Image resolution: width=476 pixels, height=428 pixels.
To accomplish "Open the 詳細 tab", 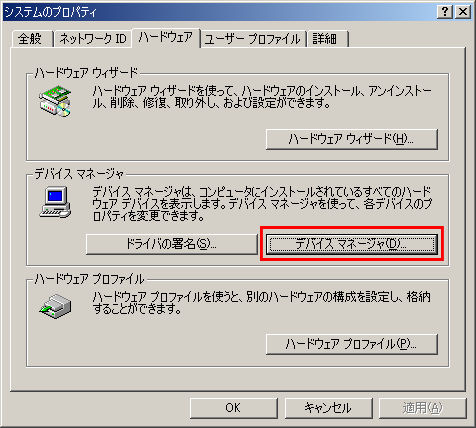I will tap(327, 39).
